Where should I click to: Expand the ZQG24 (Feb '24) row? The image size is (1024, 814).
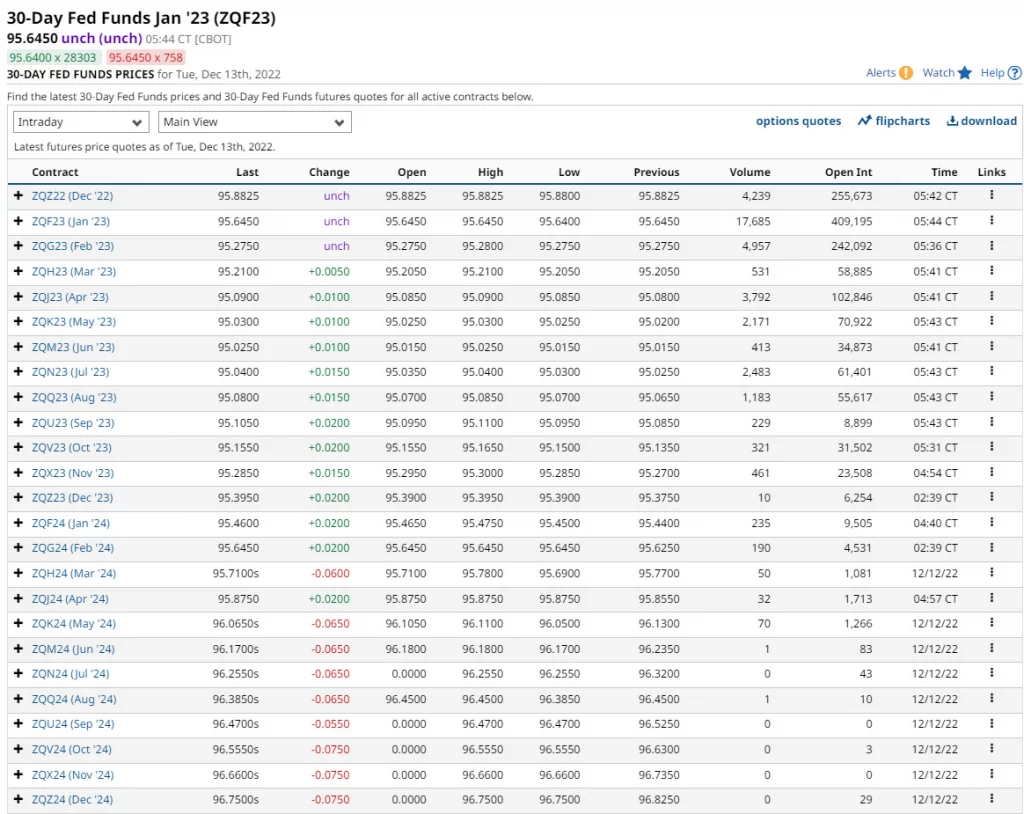click(x=18, y=547)
